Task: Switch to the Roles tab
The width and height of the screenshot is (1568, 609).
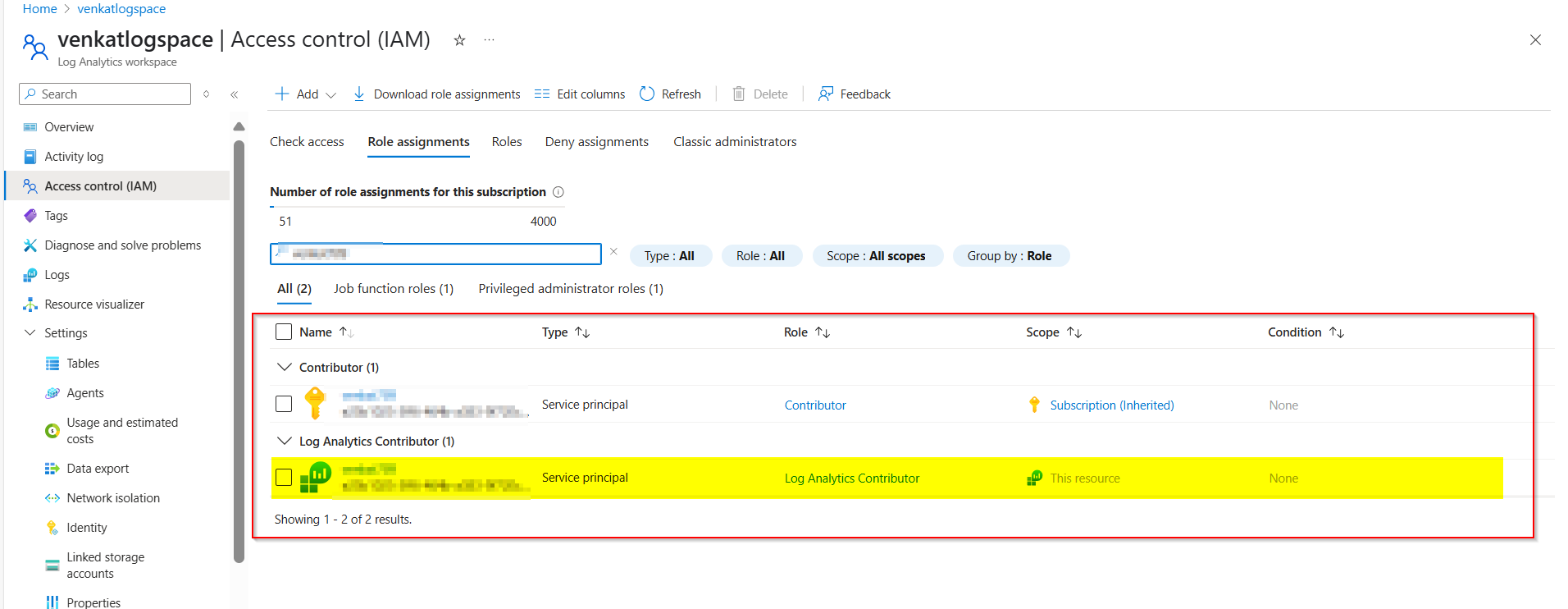Action: click(507, 142)
